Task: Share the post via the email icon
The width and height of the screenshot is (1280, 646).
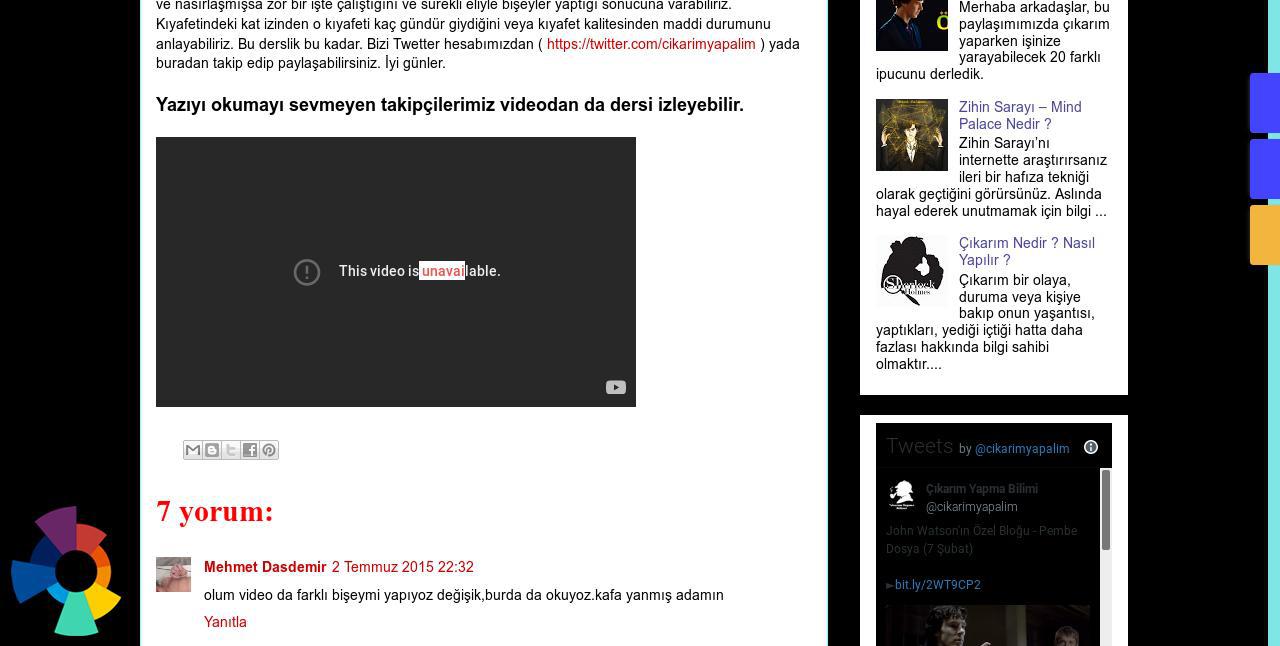Action: 193,450
